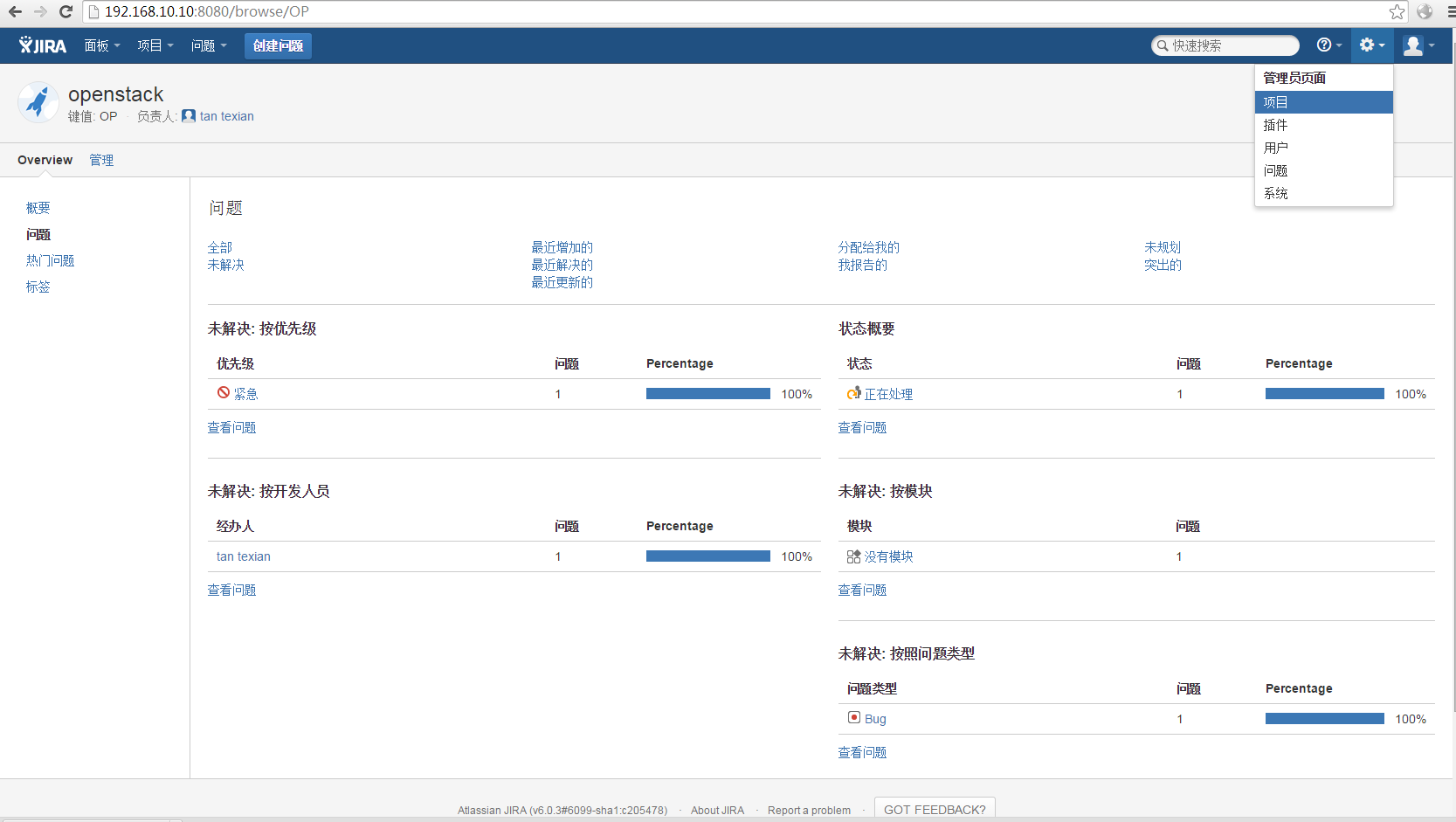
Task: Open the 未规划 filter
Action: [1163, 247]
